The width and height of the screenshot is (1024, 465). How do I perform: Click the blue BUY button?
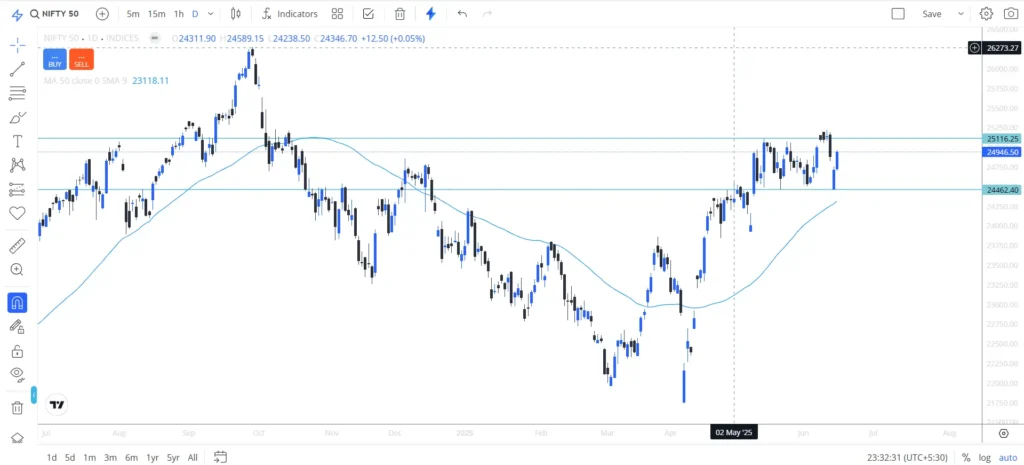click(x=55, y=59)
